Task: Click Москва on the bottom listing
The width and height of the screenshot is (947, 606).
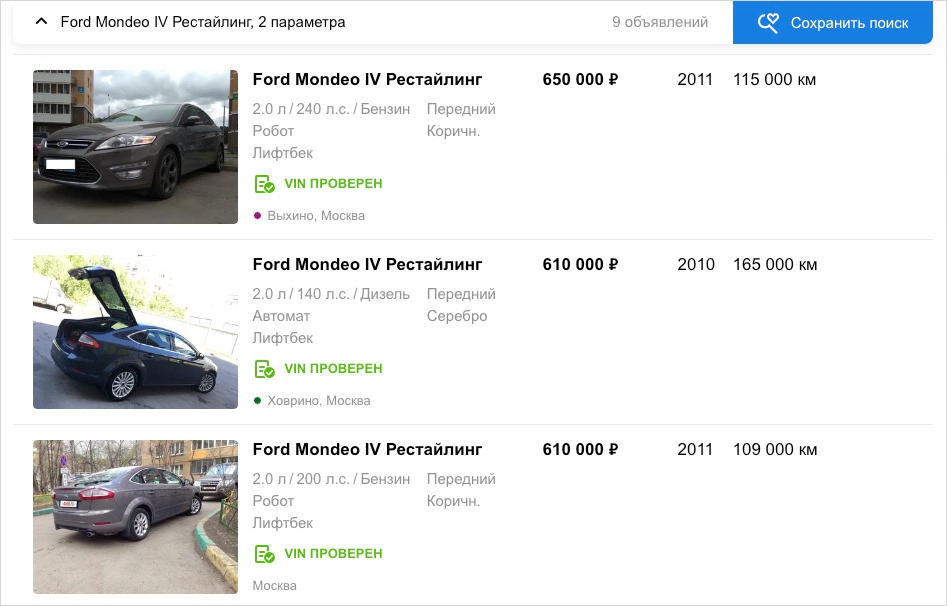Action: [x=274, y=585]
